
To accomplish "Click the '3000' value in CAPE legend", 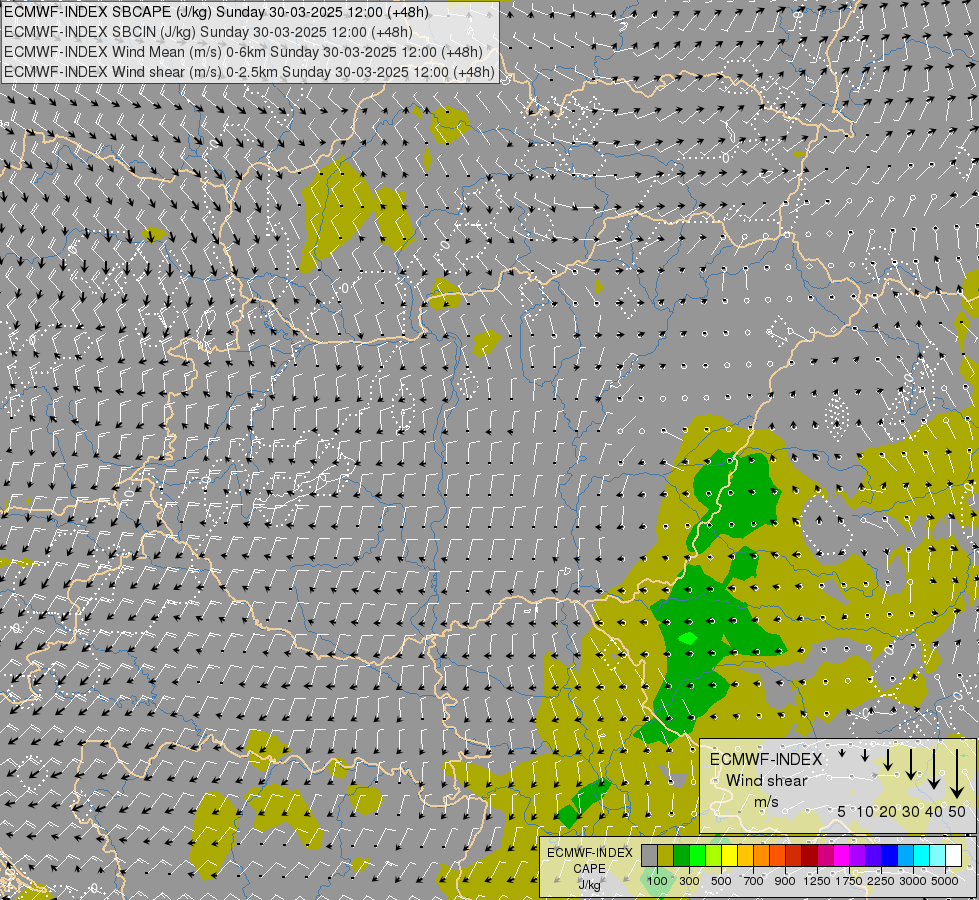I will [913, 881].
